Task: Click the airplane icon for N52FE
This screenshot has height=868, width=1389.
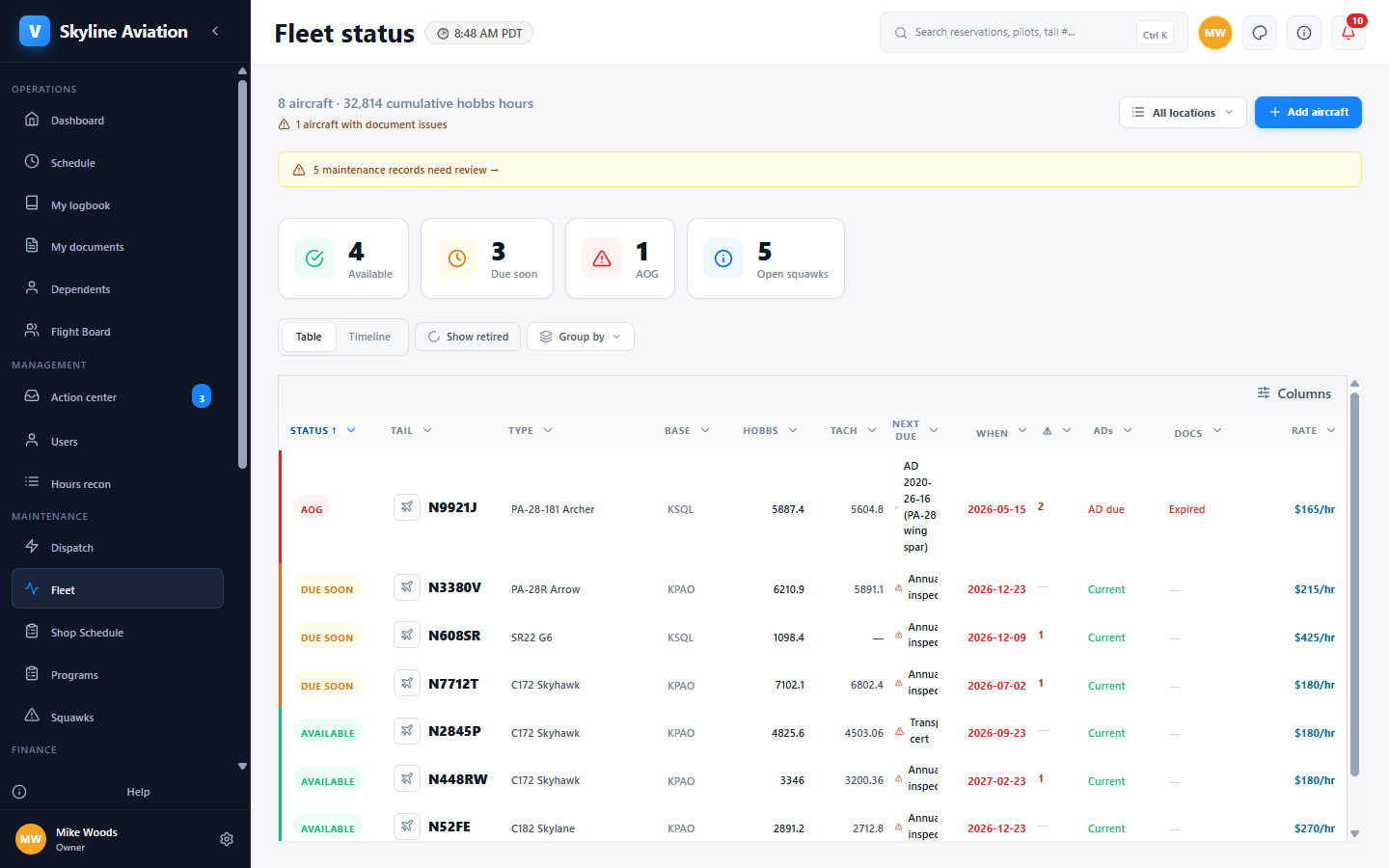Action: tap(407, 826)
